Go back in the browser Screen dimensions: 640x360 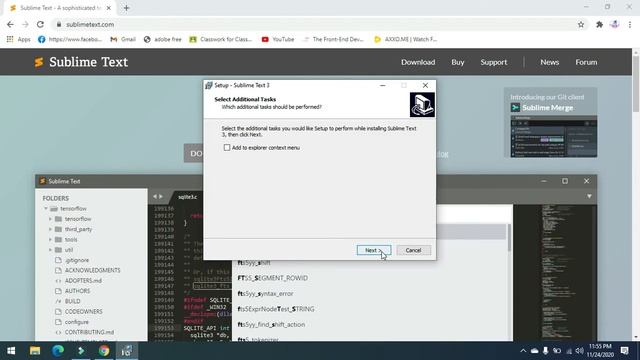coord(10,24)
